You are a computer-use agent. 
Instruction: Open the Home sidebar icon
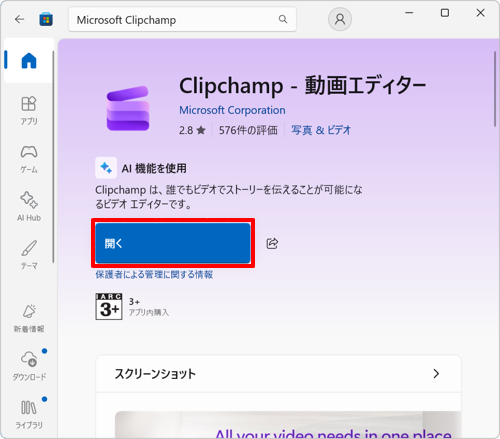pyautogui.click(x=29, y=60)
